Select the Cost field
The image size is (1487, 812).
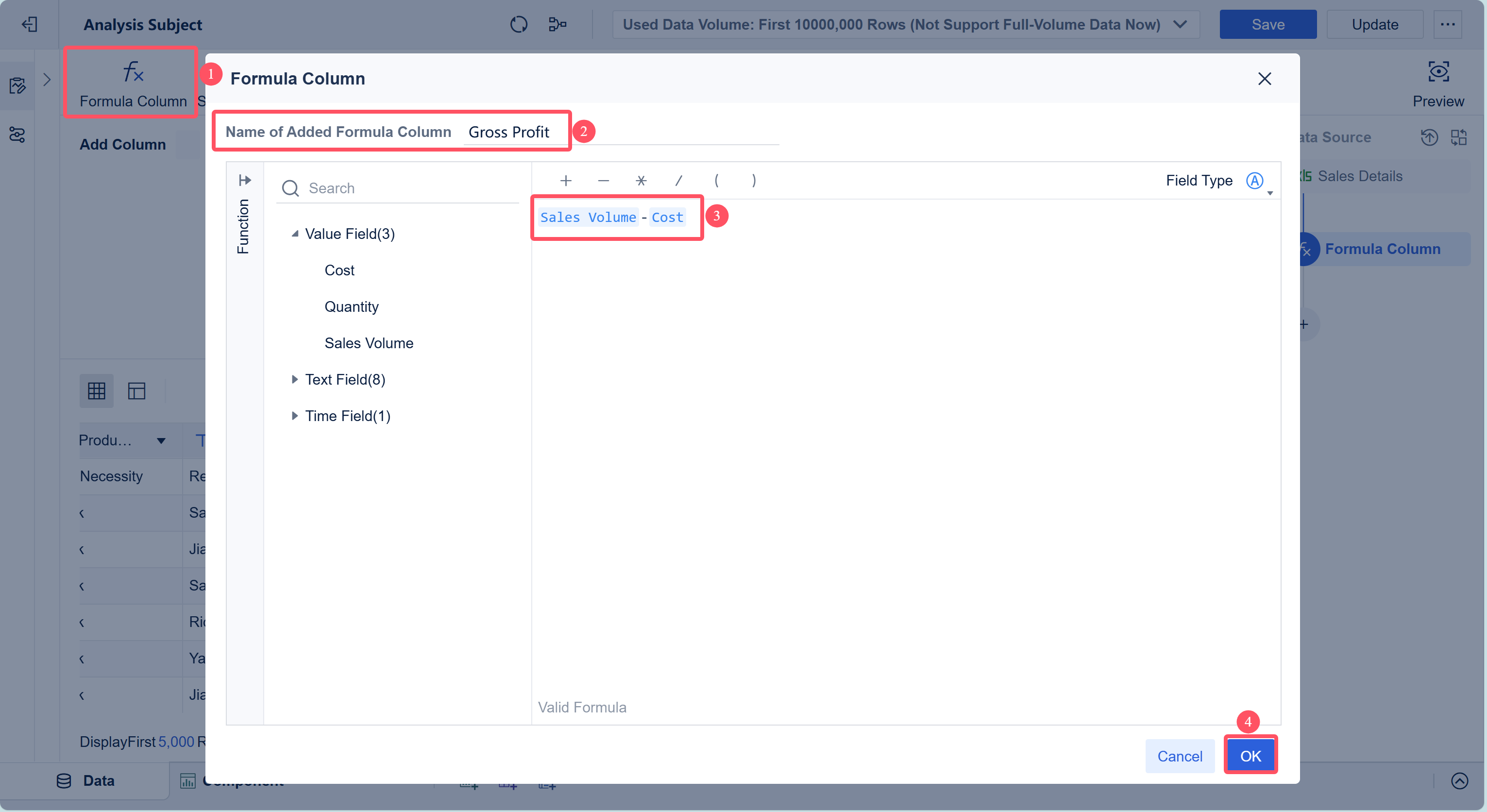coord(339,270)
